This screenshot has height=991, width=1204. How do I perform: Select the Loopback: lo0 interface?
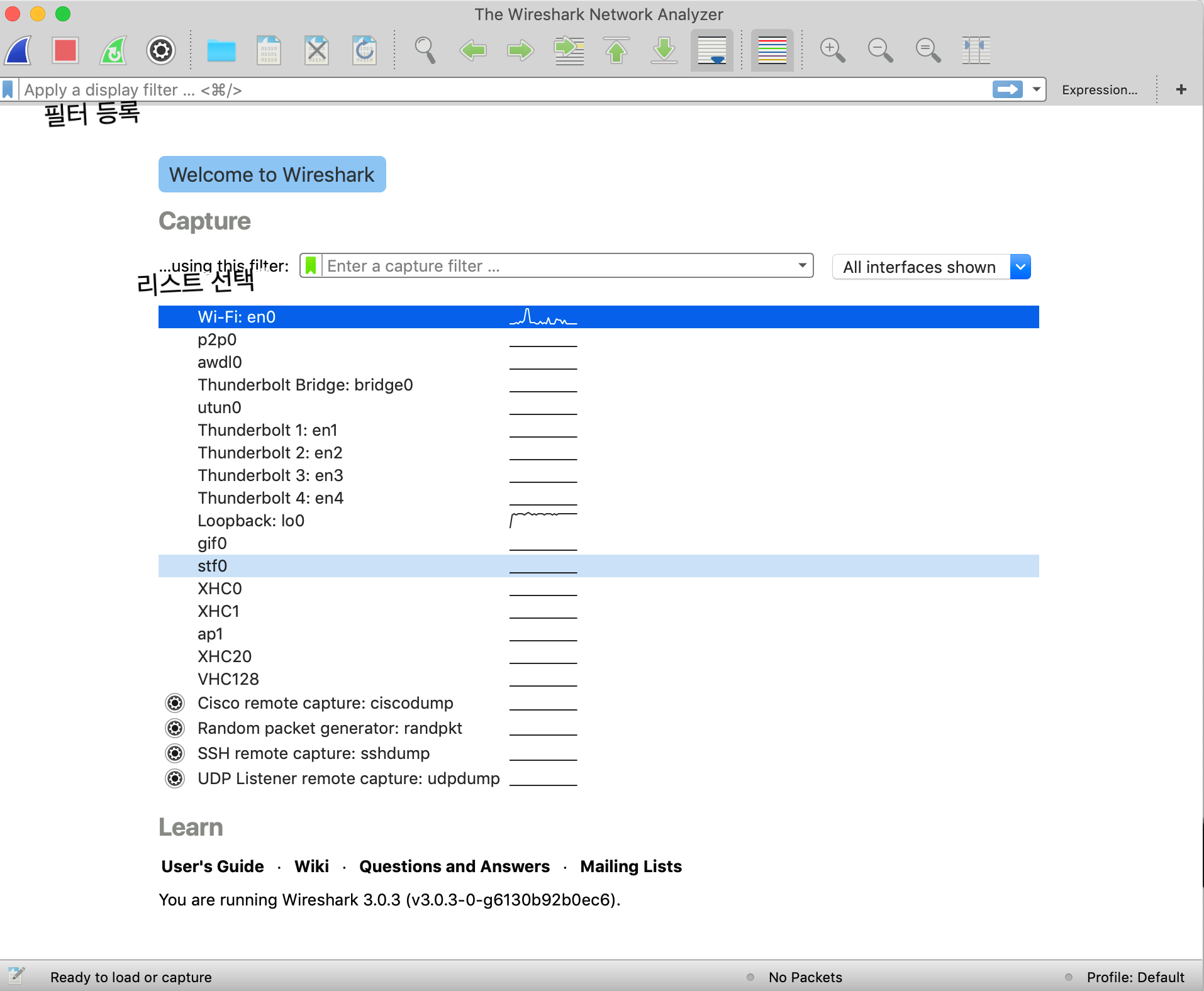(599, 521)
